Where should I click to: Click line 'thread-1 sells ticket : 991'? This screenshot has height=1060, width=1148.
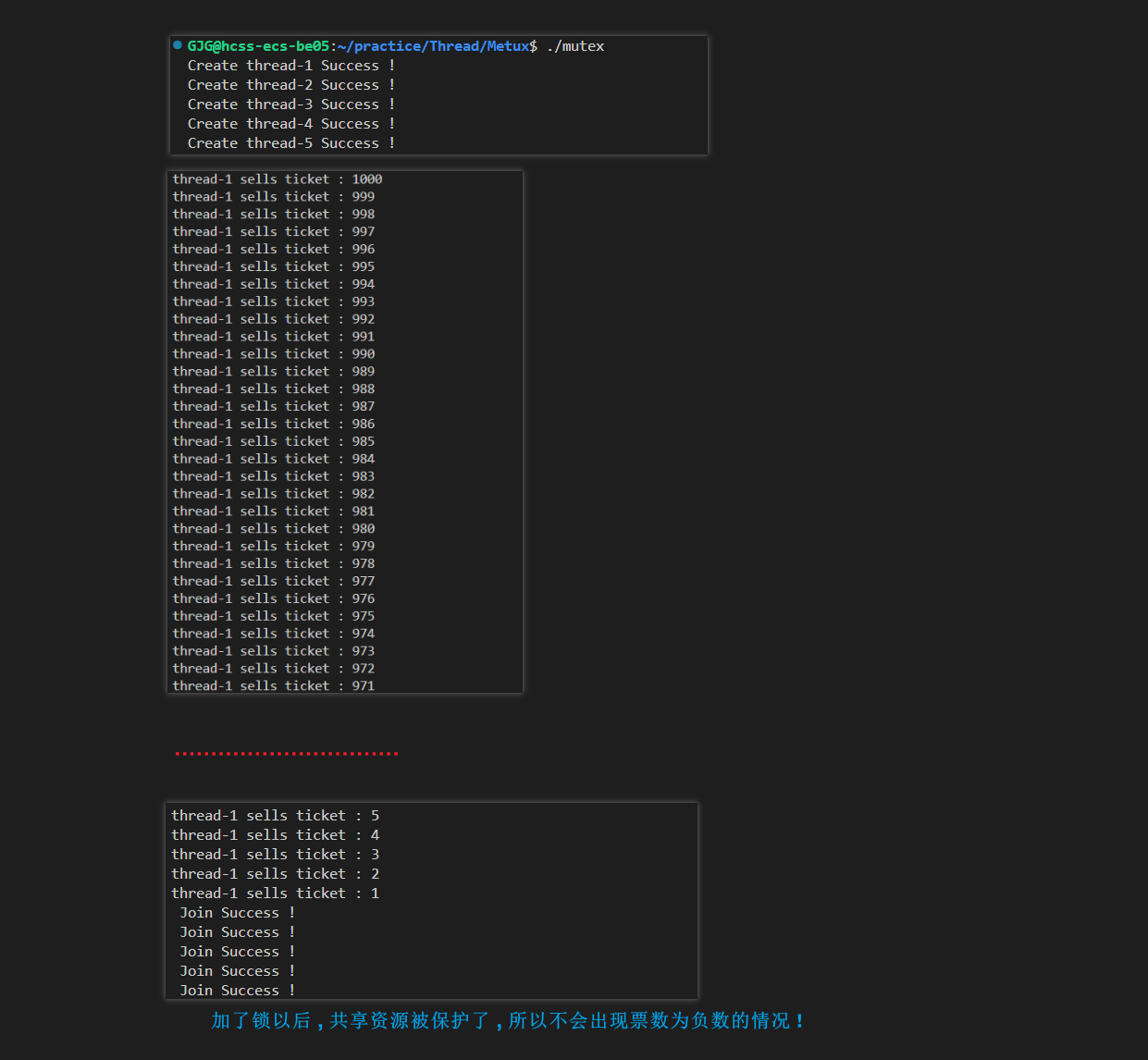[274, 337]
